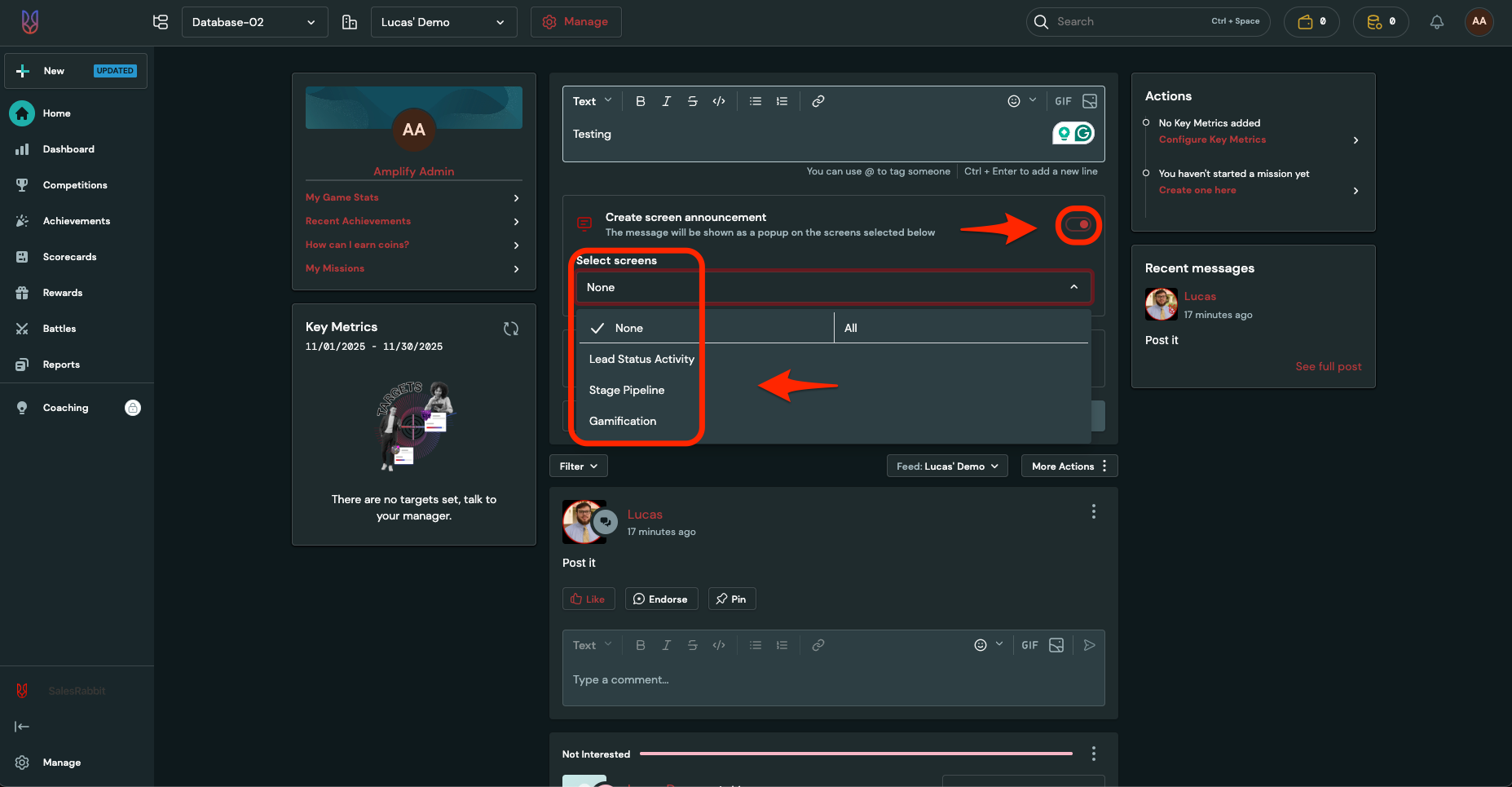This screenshot has height=787, width=1512.
Task: Toggle Create screen announcement switch
Action: [x=1078, y=225]
